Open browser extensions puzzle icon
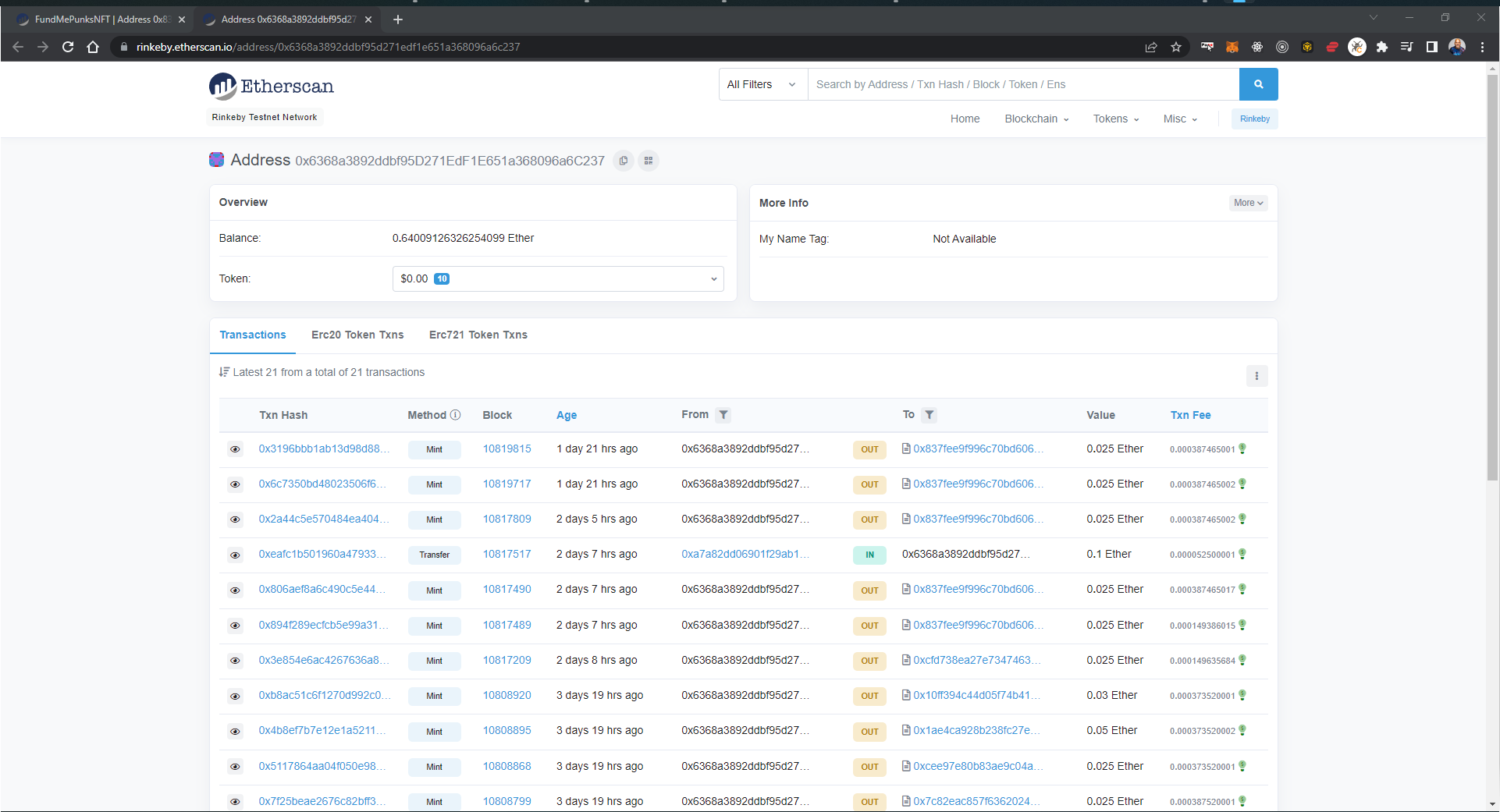Screen dimensions: 1500x812 (1382, 47)
